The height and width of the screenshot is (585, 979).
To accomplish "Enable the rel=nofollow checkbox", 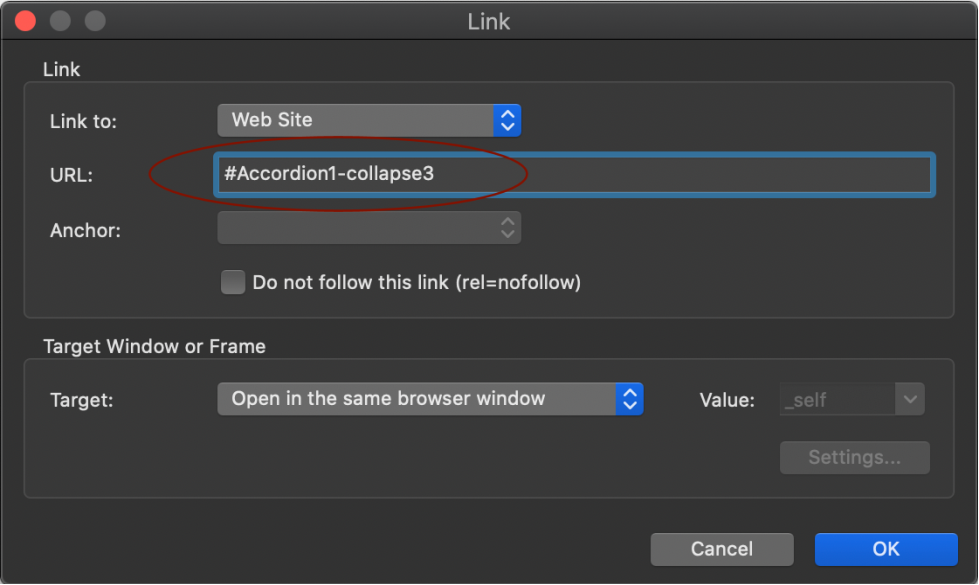I will (x=233, y=282).
